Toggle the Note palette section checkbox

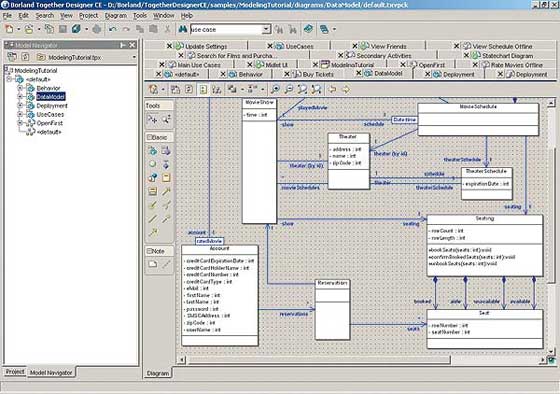click(x=150, y=251)
